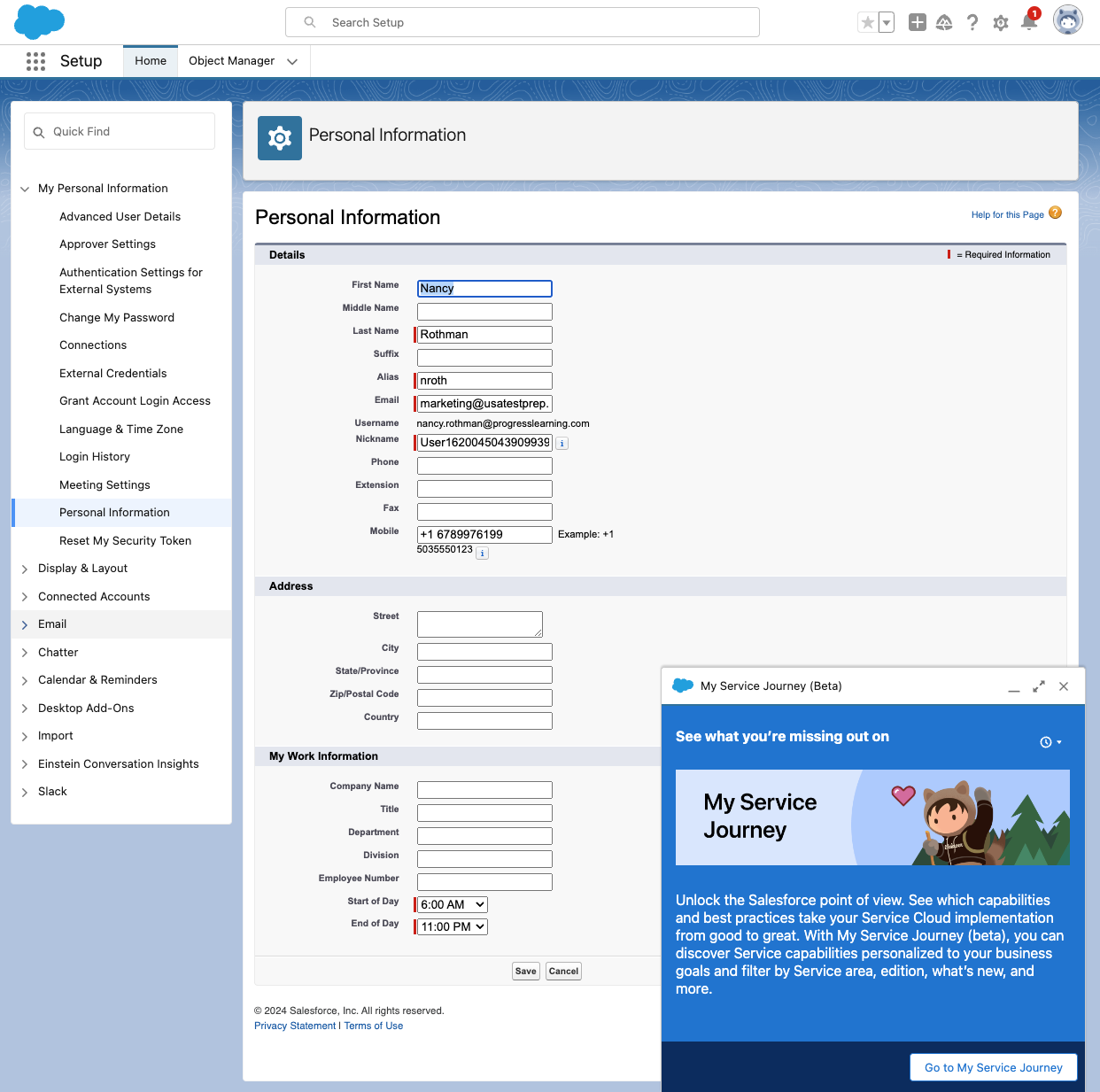Click the Street text area
The image size is (1100, 1092).
coord(479,623)
